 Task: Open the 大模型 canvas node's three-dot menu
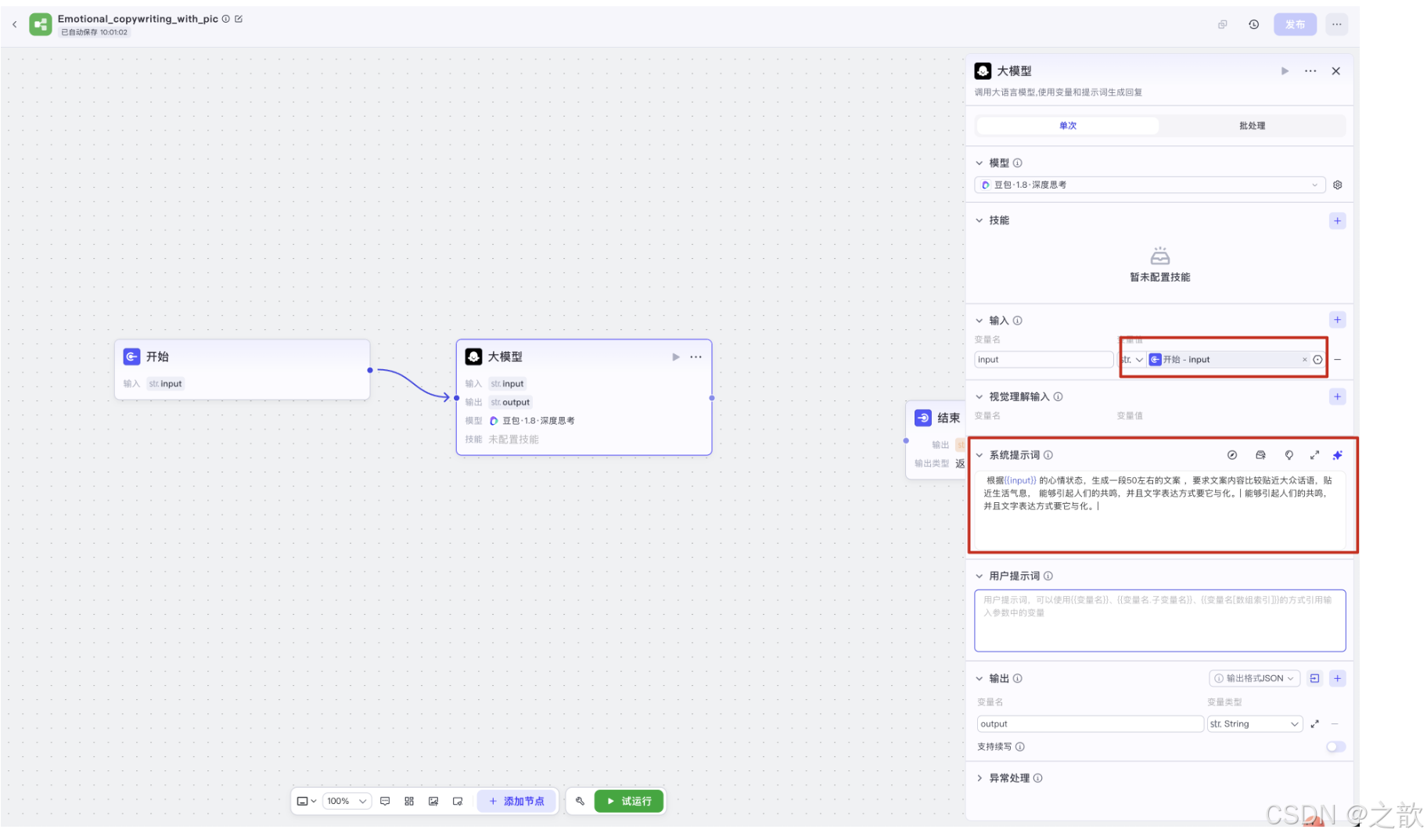click(x=696, y=357)
